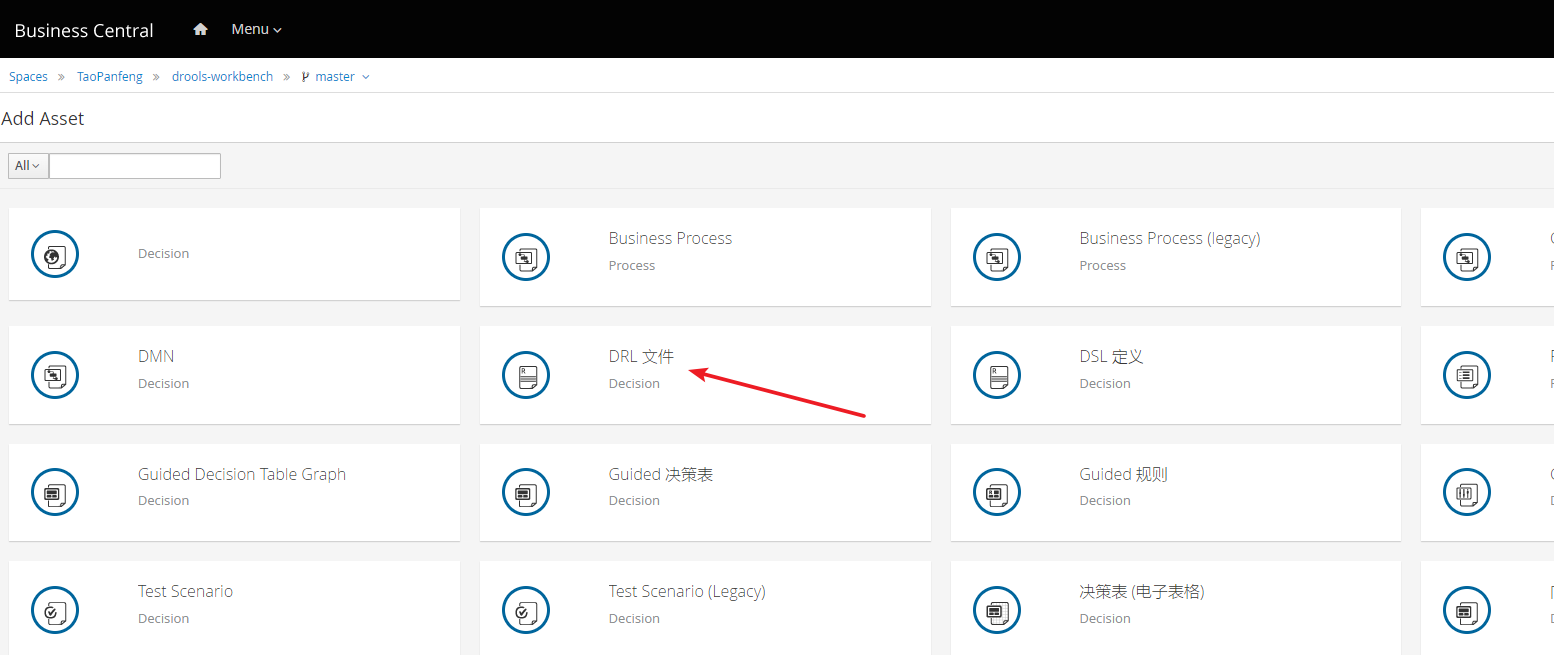Click the Guided 规则 asset icon
Image resolution: width=1554 pixels, height=655 pixels.
997,492
